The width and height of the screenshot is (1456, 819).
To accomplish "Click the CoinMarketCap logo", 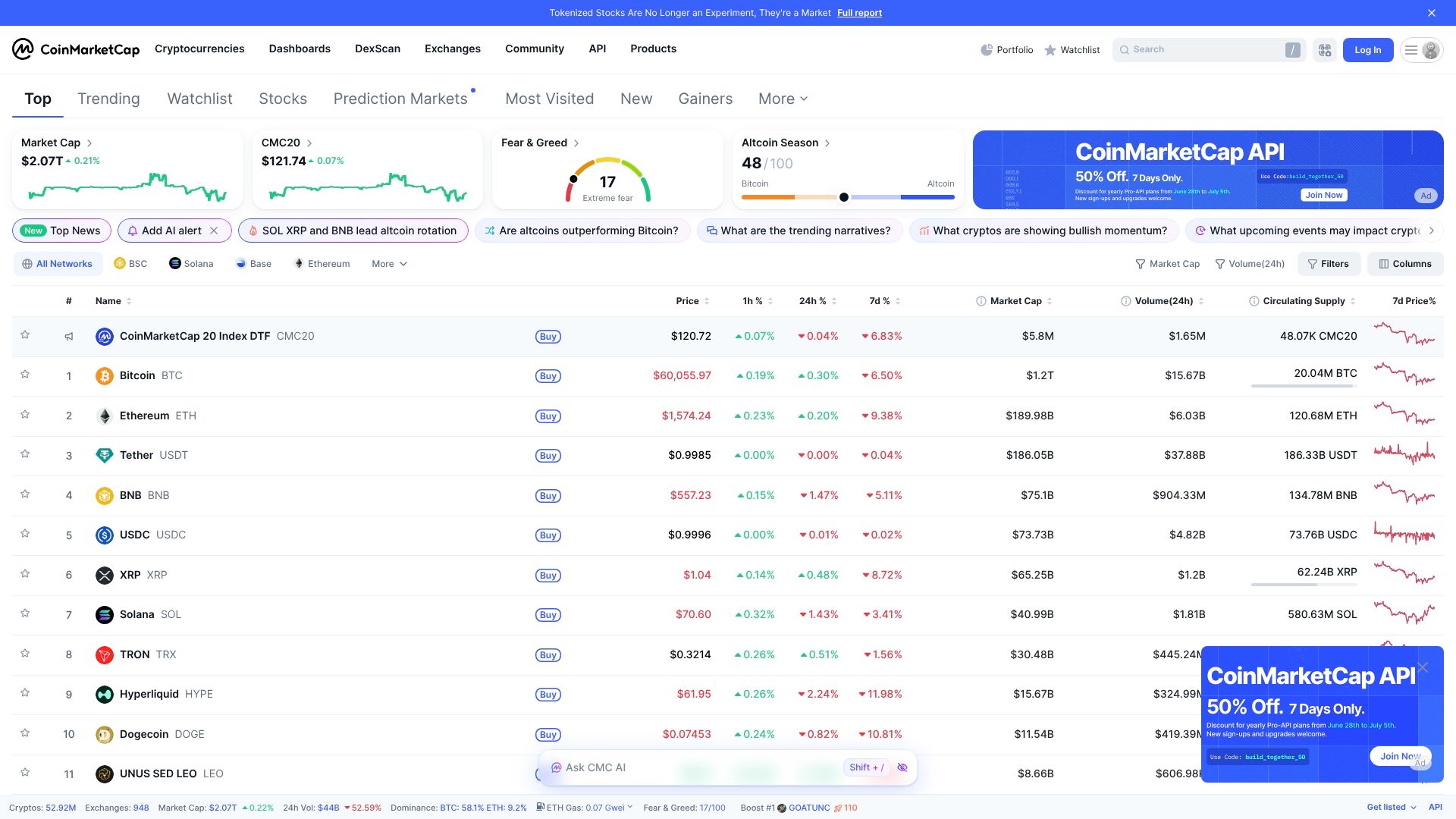I will [76, 49].
